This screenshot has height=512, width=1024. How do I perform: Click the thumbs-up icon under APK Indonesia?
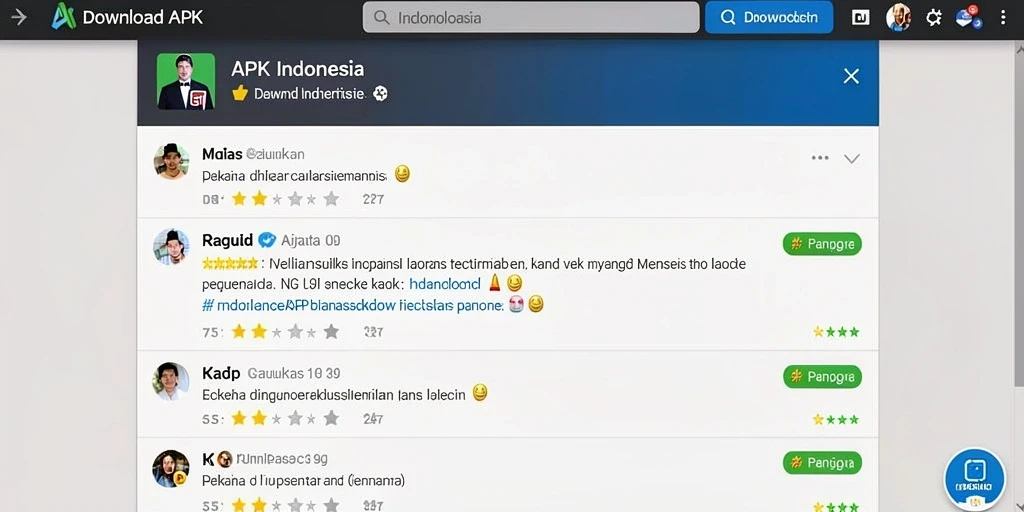point(240,93)
